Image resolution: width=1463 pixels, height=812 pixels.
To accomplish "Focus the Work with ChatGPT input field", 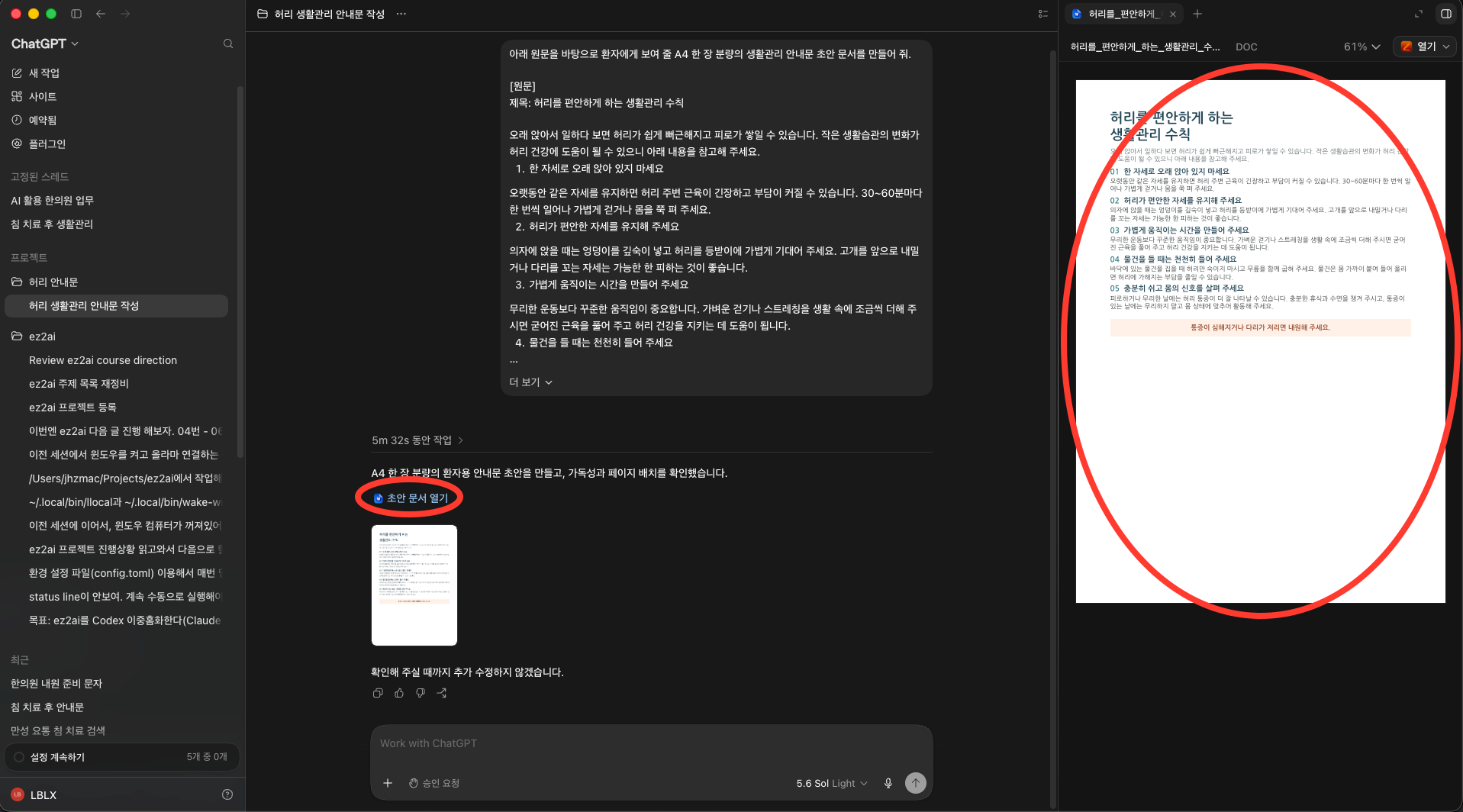I will pos(651,744).
